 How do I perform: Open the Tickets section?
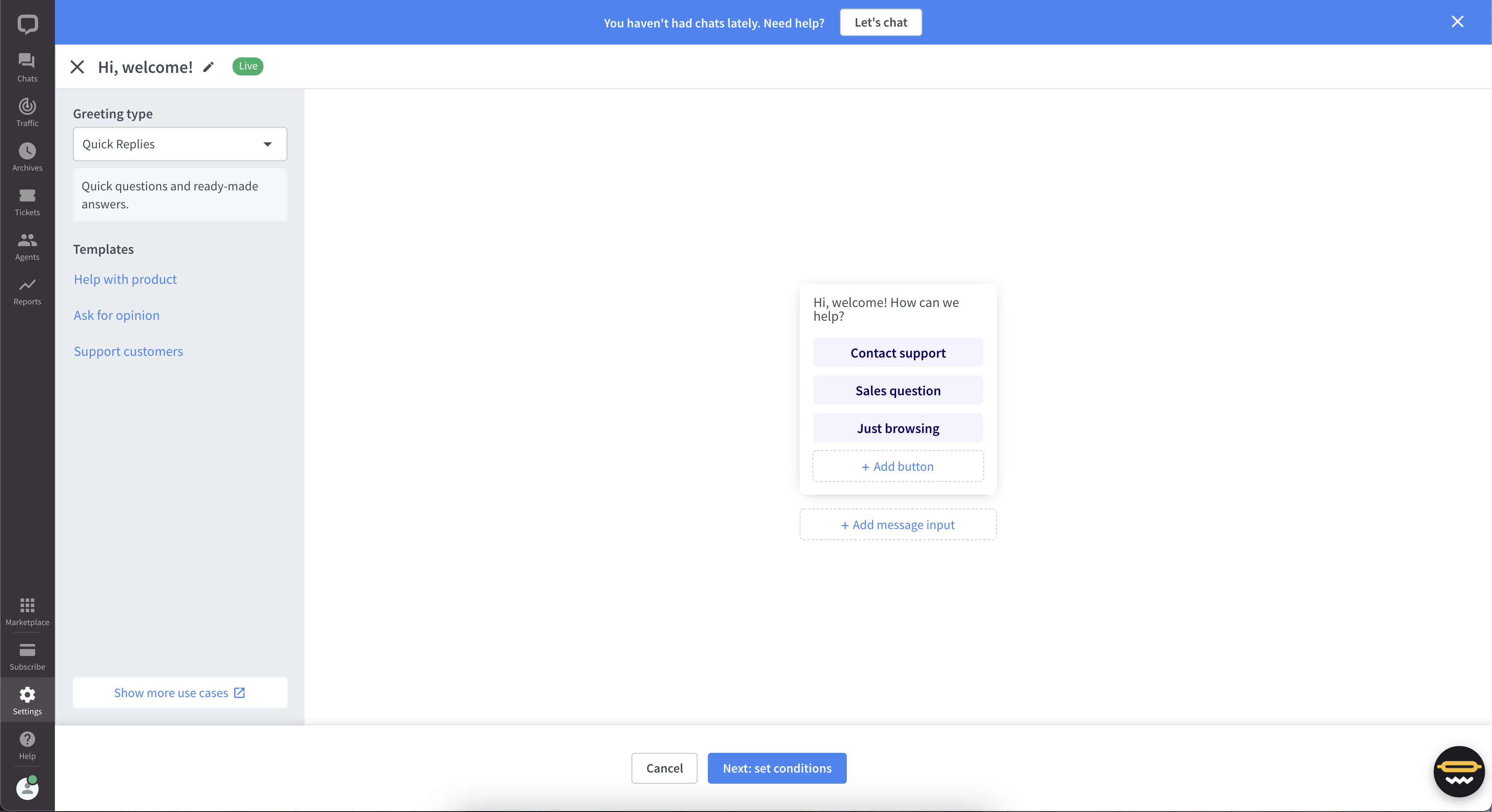click(x=27, y=201)
